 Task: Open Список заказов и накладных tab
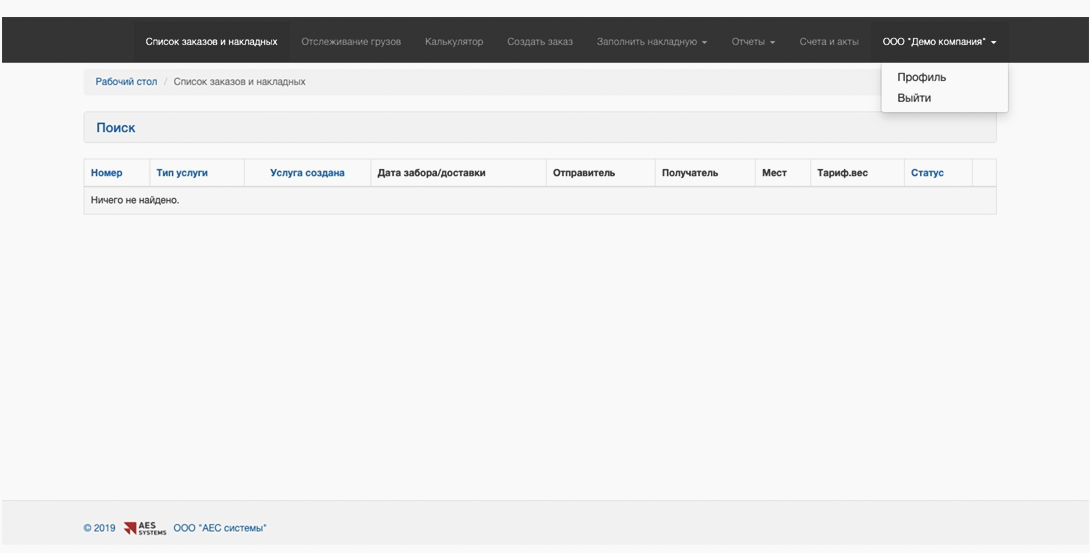pos(211,42)
